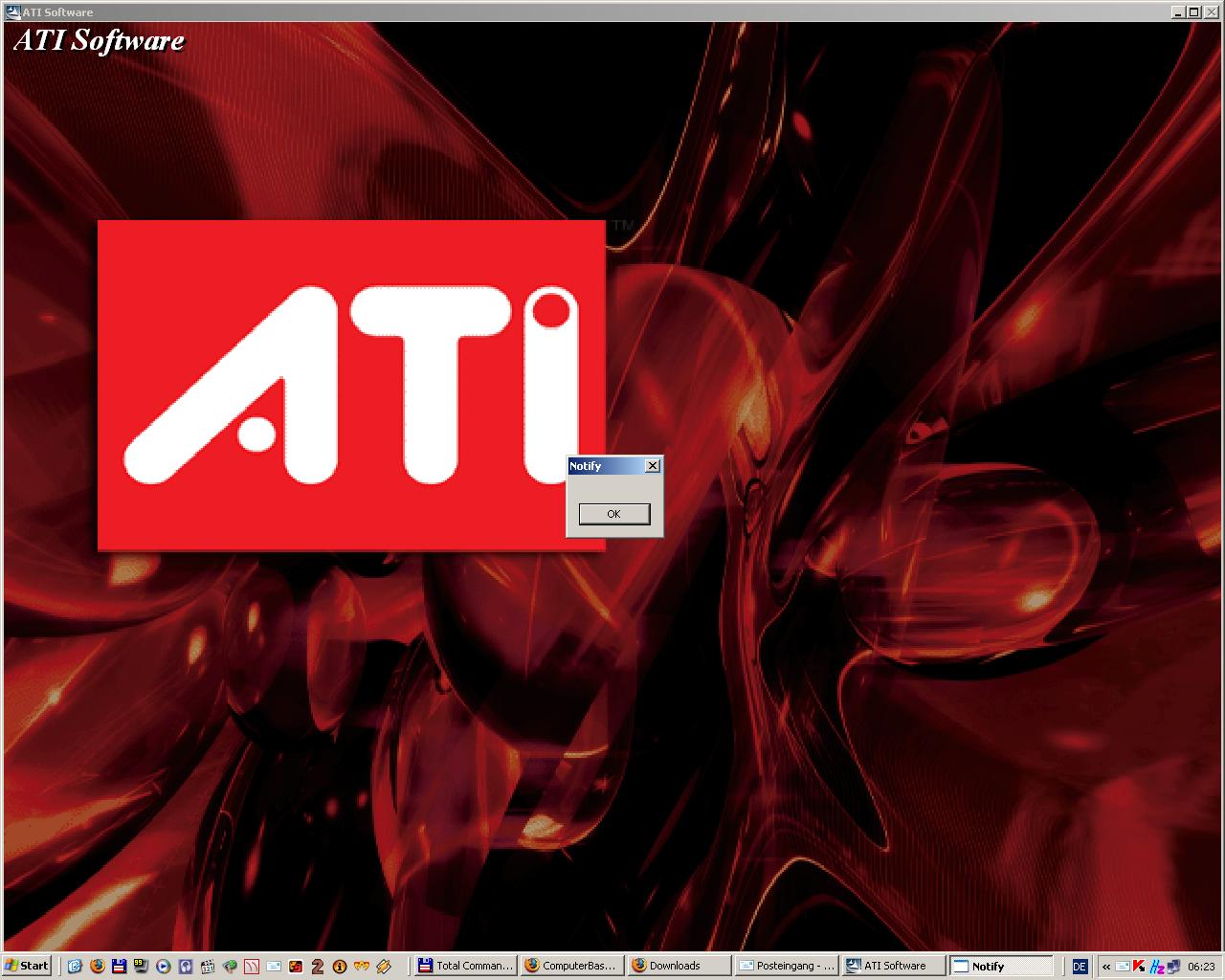This screenshot has width=1225, height=980.
Task: Launch media player blue play icon
Action: (x=164, y=967)
